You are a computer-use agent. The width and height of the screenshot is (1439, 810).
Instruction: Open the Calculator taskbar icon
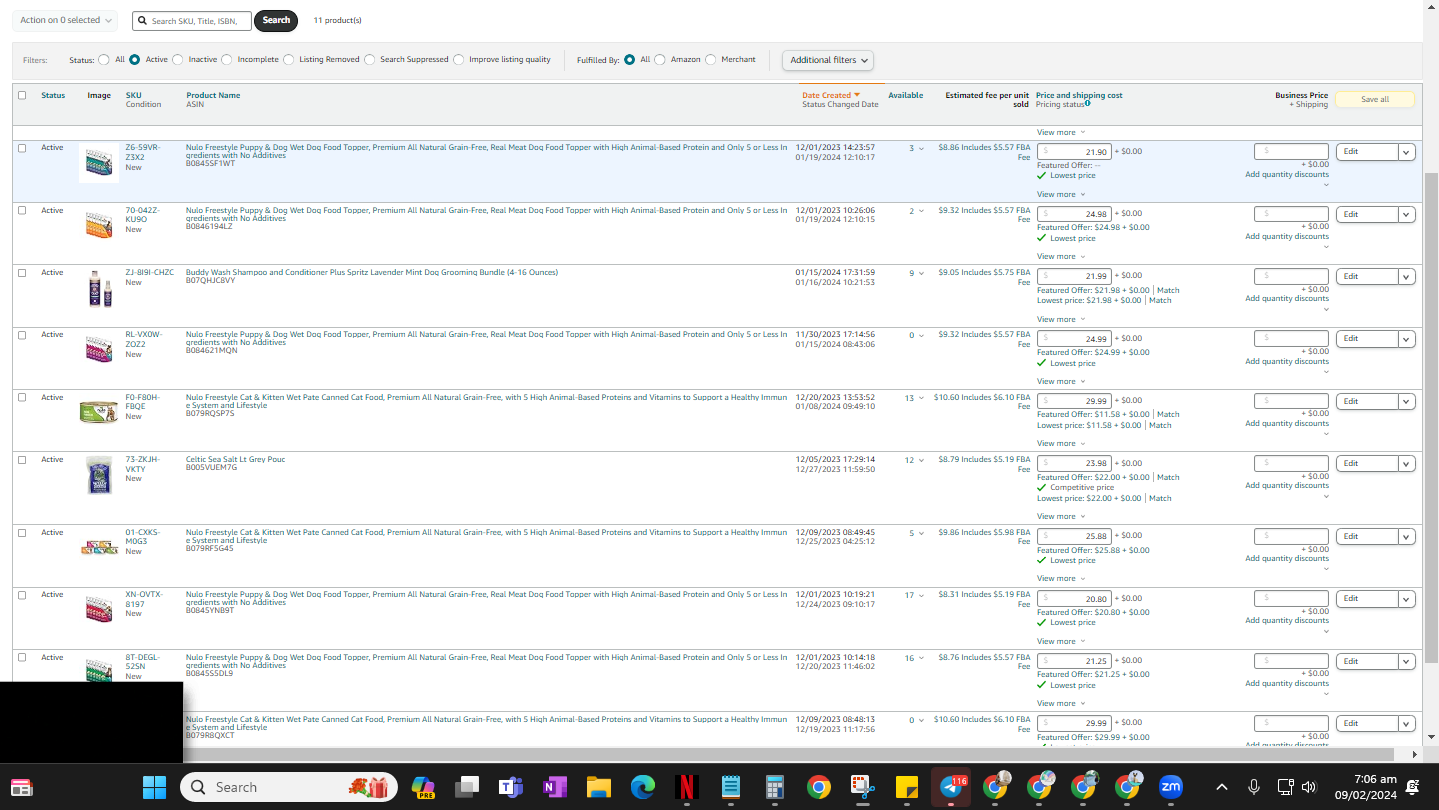[774, 787]
